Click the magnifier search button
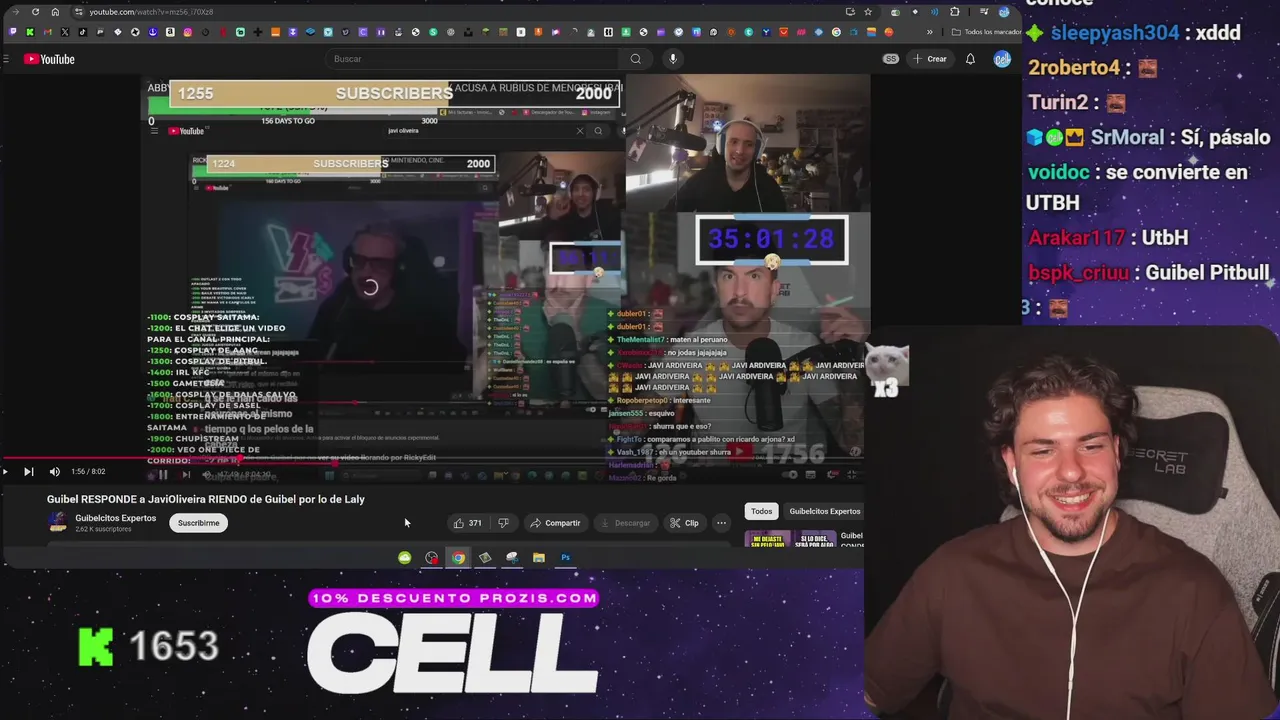Screen dimensions: 1280x720 point(635,59)
